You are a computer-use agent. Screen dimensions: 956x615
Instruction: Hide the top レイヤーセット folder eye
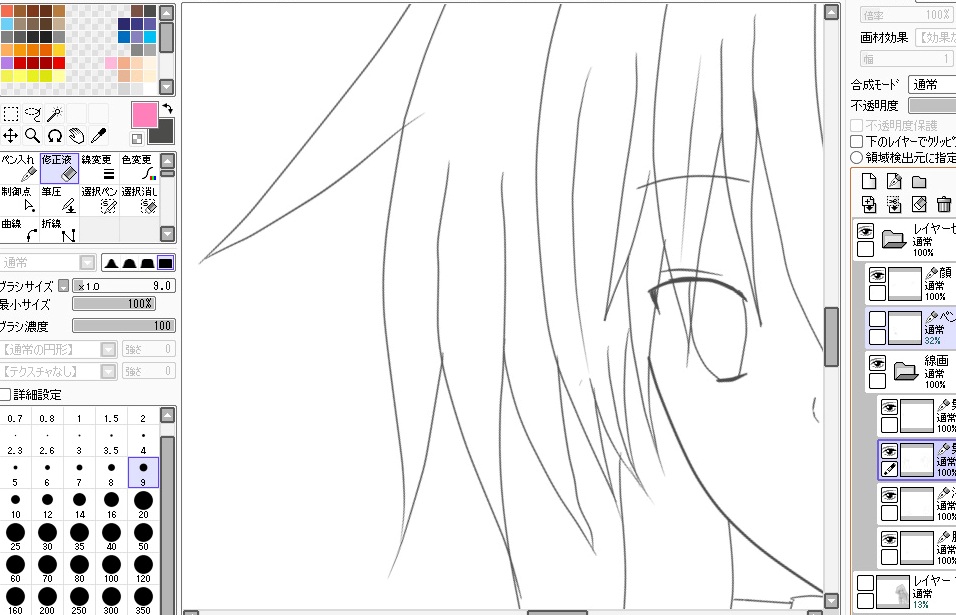(865, 231)
